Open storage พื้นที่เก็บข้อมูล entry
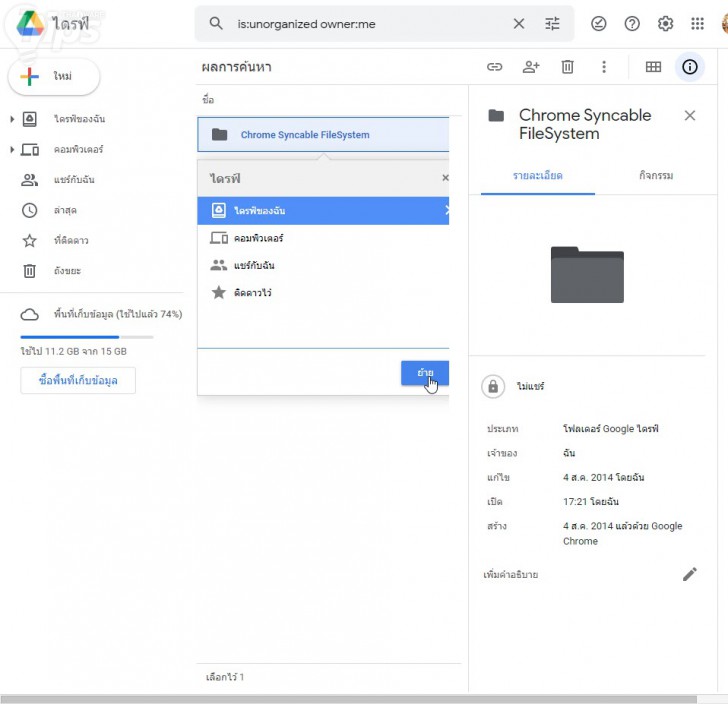Image resolution: width=728 pixels, height=704 pixels. click(x=101, y=314)
